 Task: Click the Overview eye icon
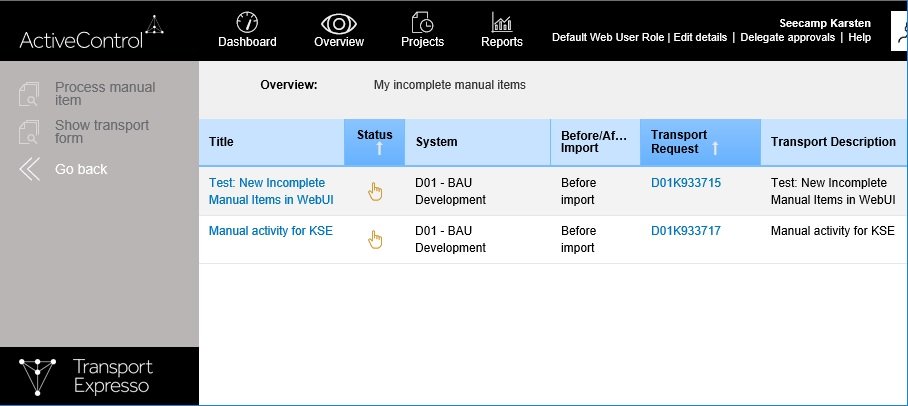click(x=339, y=21)
